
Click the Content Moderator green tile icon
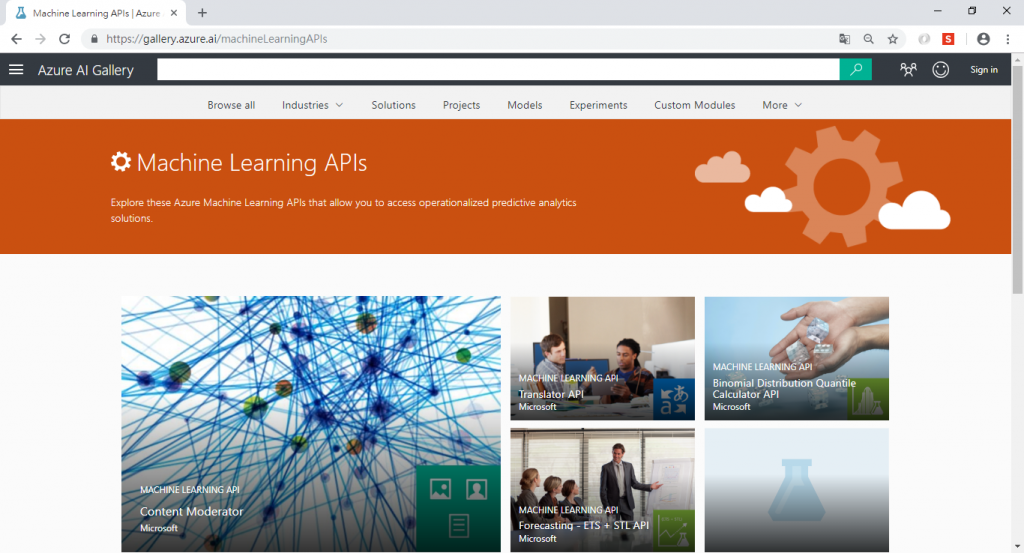[x=458, y=509]
